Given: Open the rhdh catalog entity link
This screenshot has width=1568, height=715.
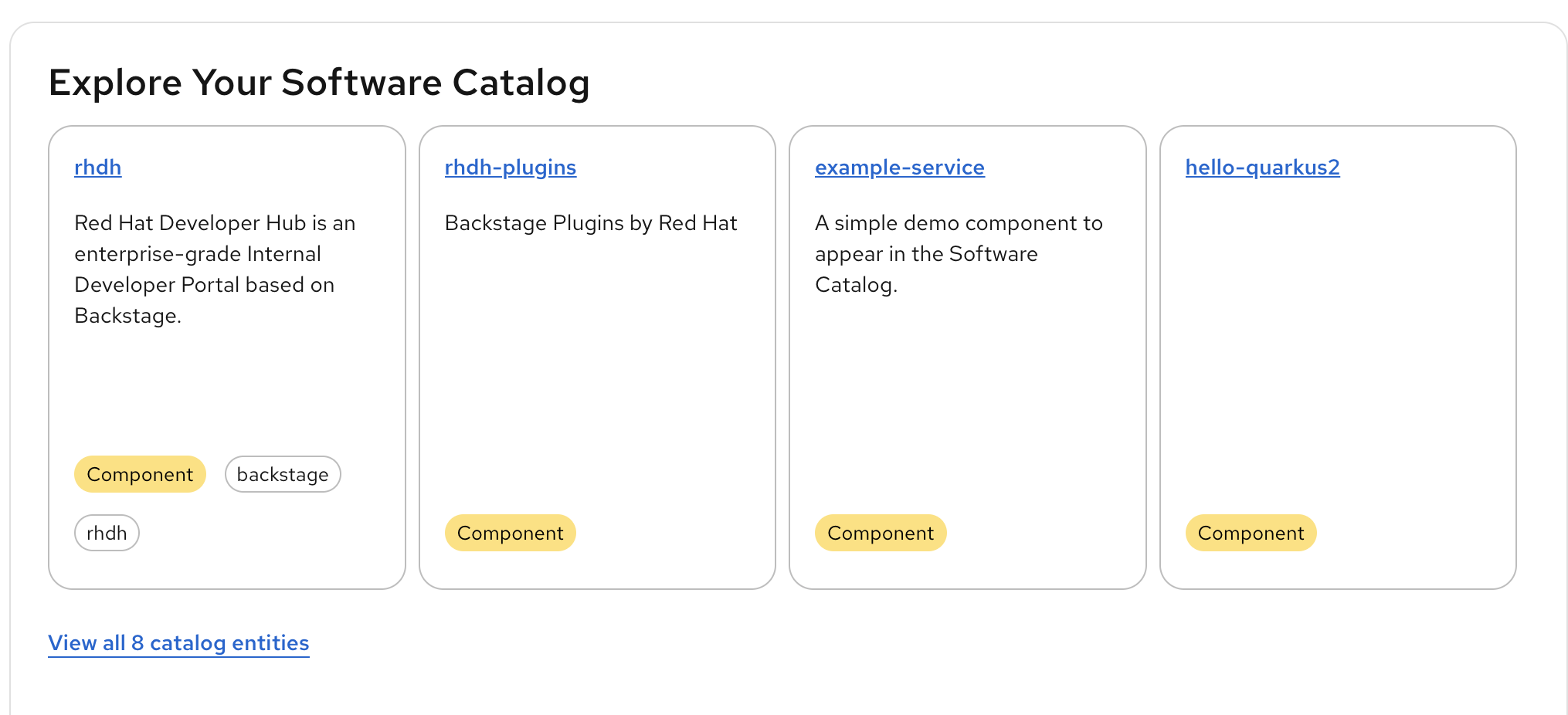Looking at the screenshot, I should 97,168.
